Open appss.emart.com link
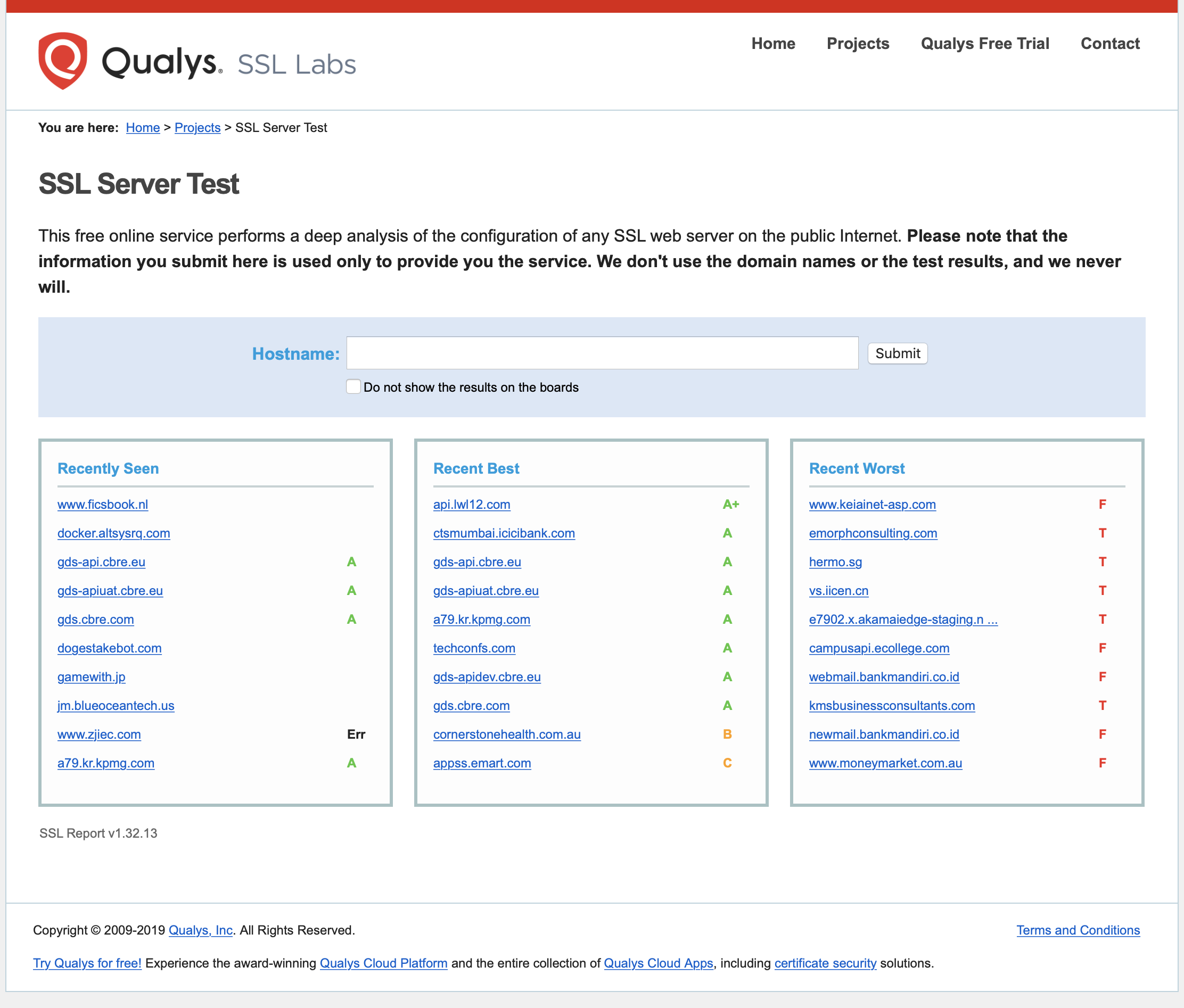Viewport: 1184px width, 1008px height. coord(482,763)
